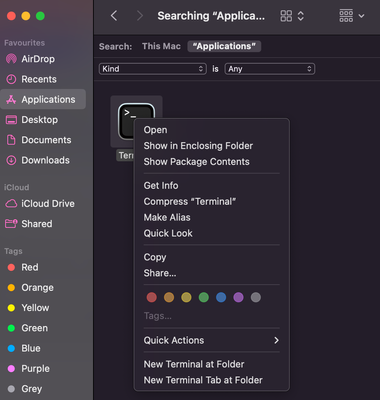This screenshot has width=380, height=400.
Task: Expand the Quick Actions submenu
Action: pyautogui.click(x=211, y=340)
